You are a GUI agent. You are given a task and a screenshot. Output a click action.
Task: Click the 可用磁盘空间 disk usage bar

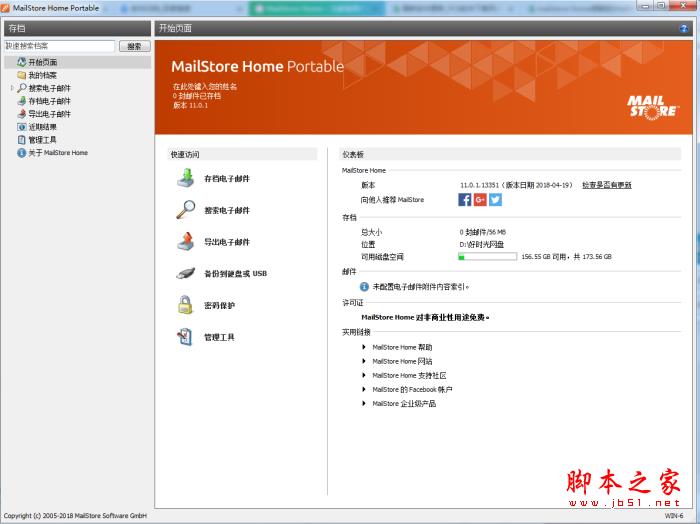[487, 257]
